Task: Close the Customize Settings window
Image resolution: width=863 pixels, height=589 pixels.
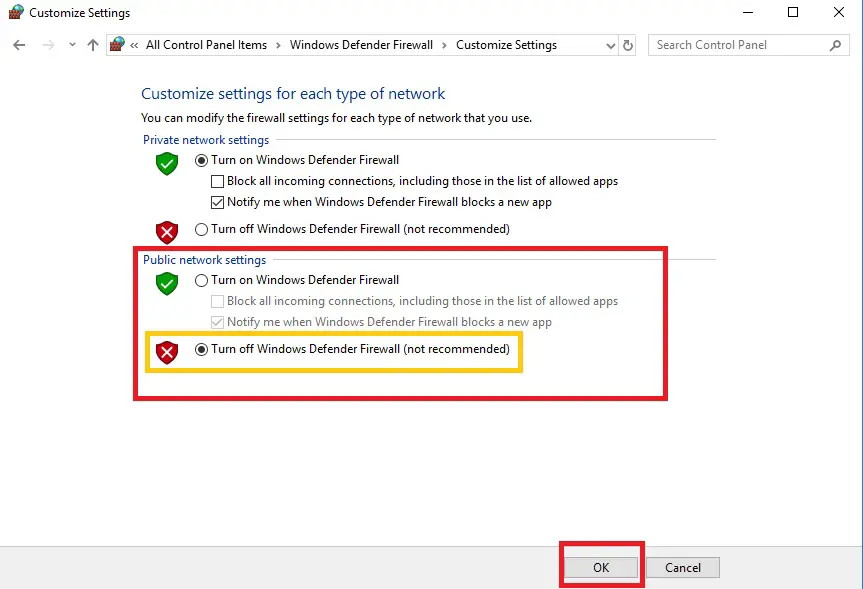Action: (839, 12)
